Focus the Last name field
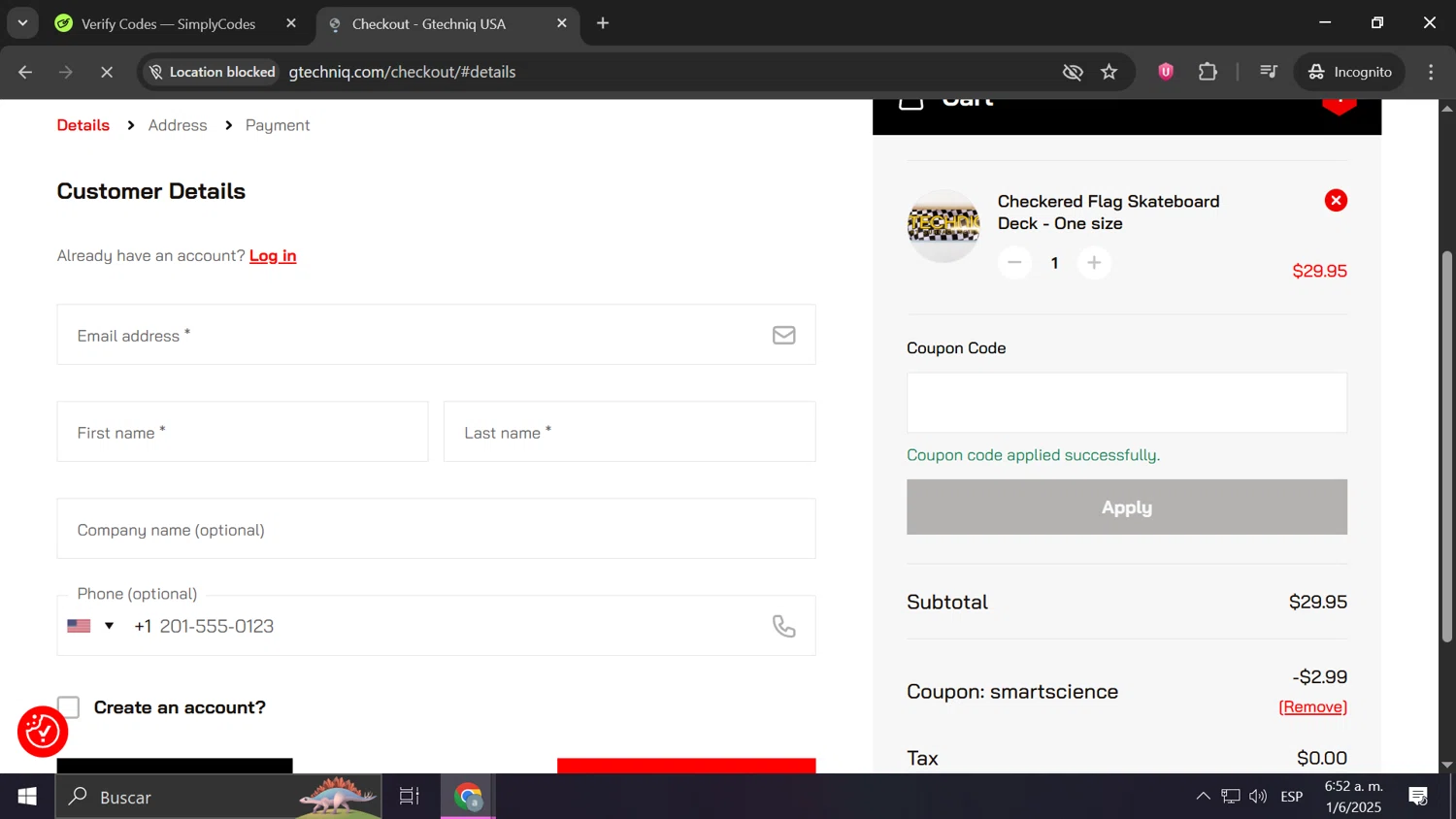The image size is (1456, 819). coord(629,432)
